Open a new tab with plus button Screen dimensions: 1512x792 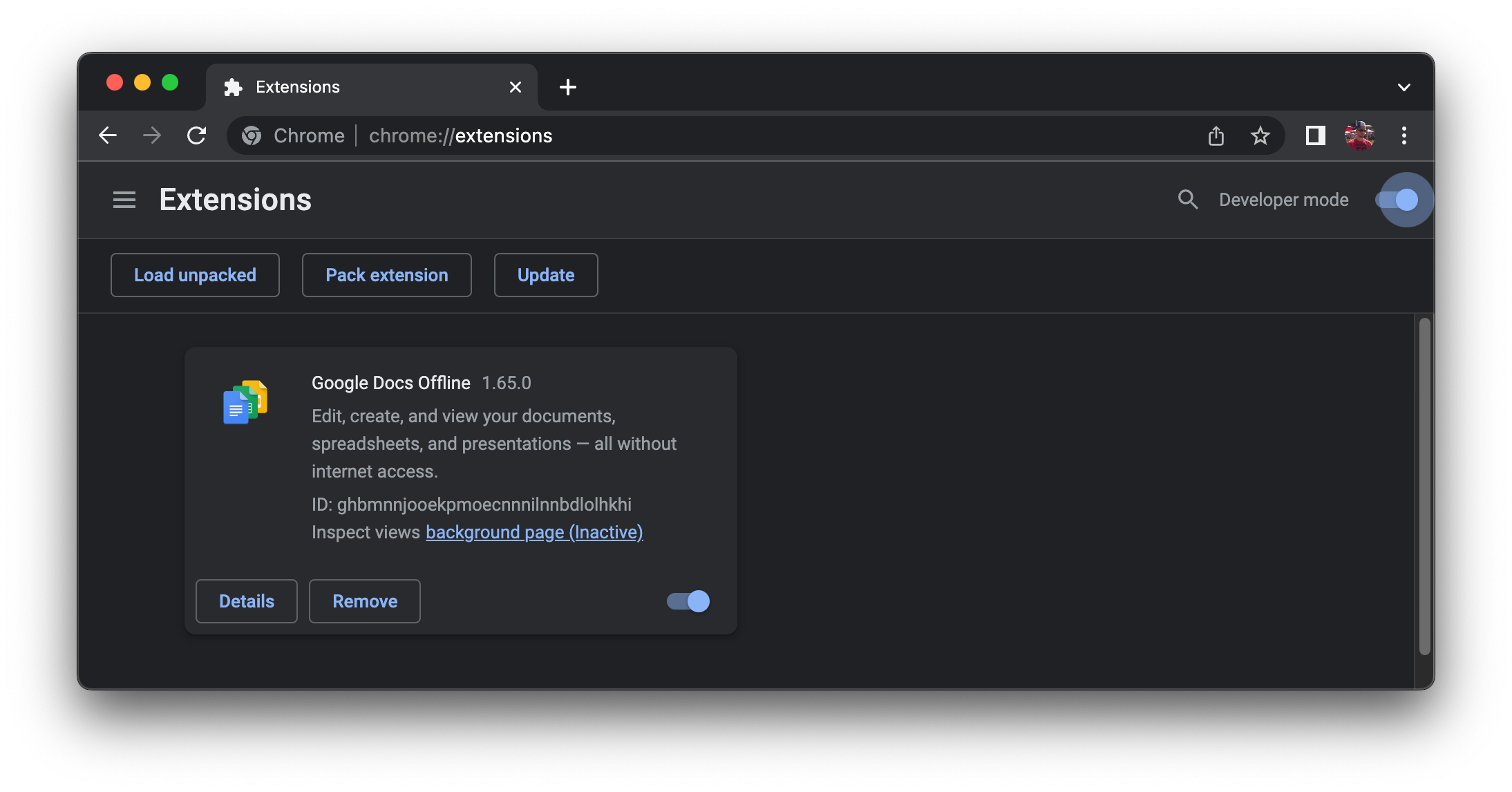click(567, 87)
